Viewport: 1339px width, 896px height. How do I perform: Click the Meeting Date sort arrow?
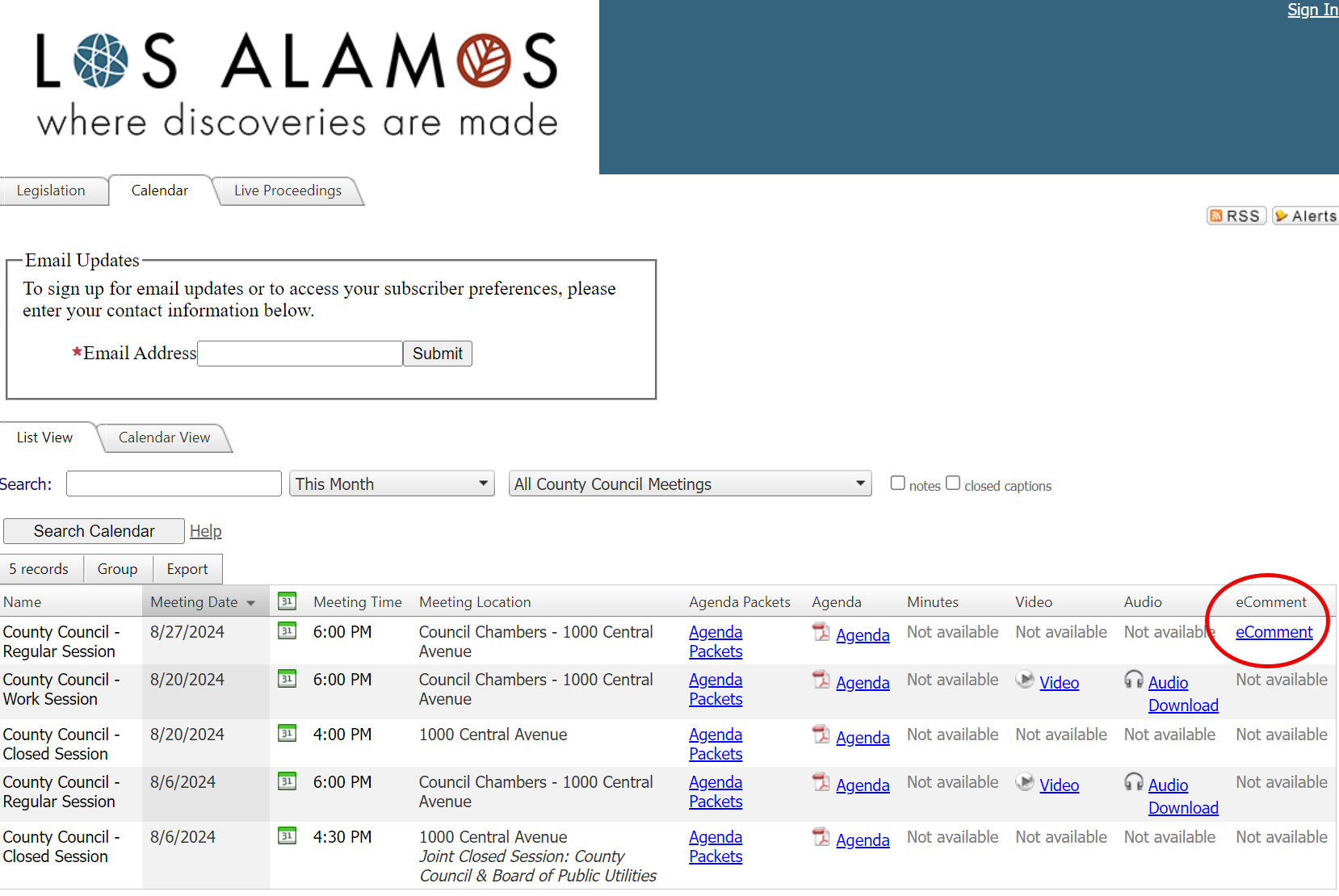click(250, 603)
